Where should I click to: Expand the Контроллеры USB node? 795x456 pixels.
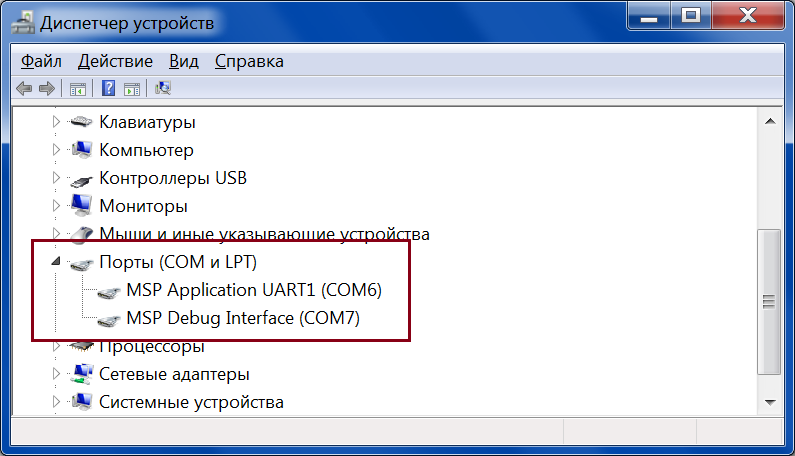pos(56,179)
